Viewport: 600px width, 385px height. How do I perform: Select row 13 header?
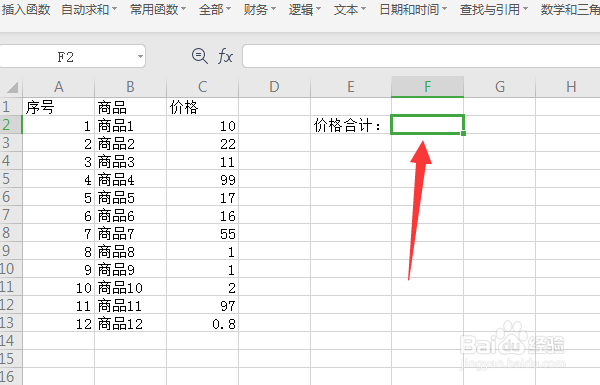(x=11, y=323)
